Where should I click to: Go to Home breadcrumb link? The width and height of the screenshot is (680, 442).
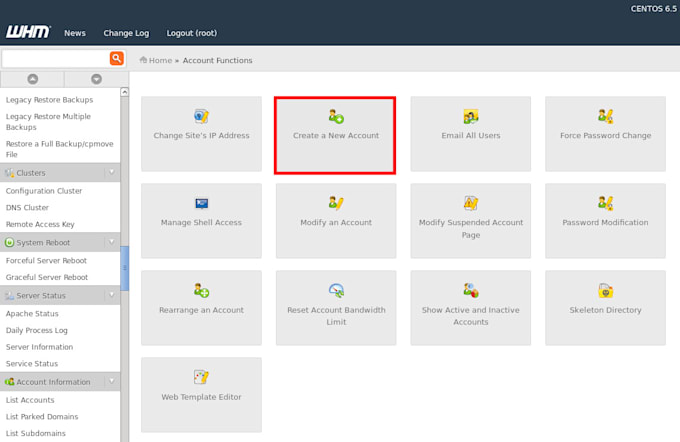pyautogui.click(x=160, y=60)
